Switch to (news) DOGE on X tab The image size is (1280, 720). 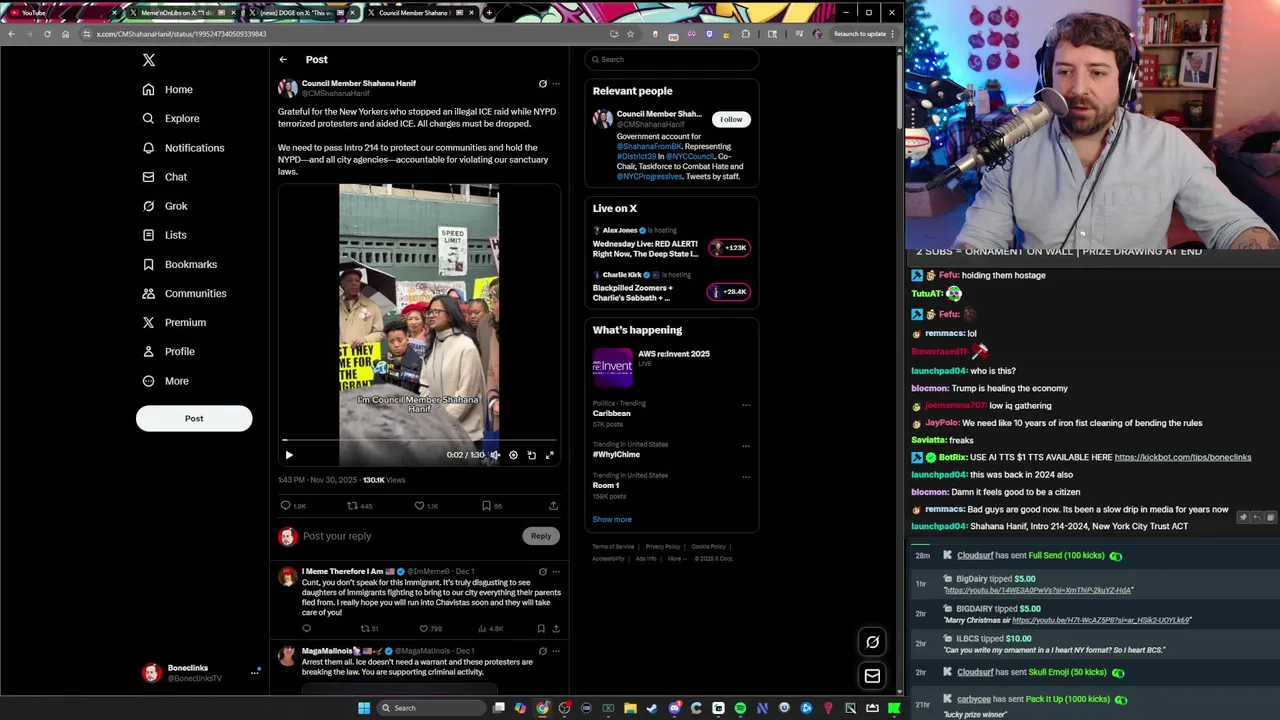tap(302, 13)
